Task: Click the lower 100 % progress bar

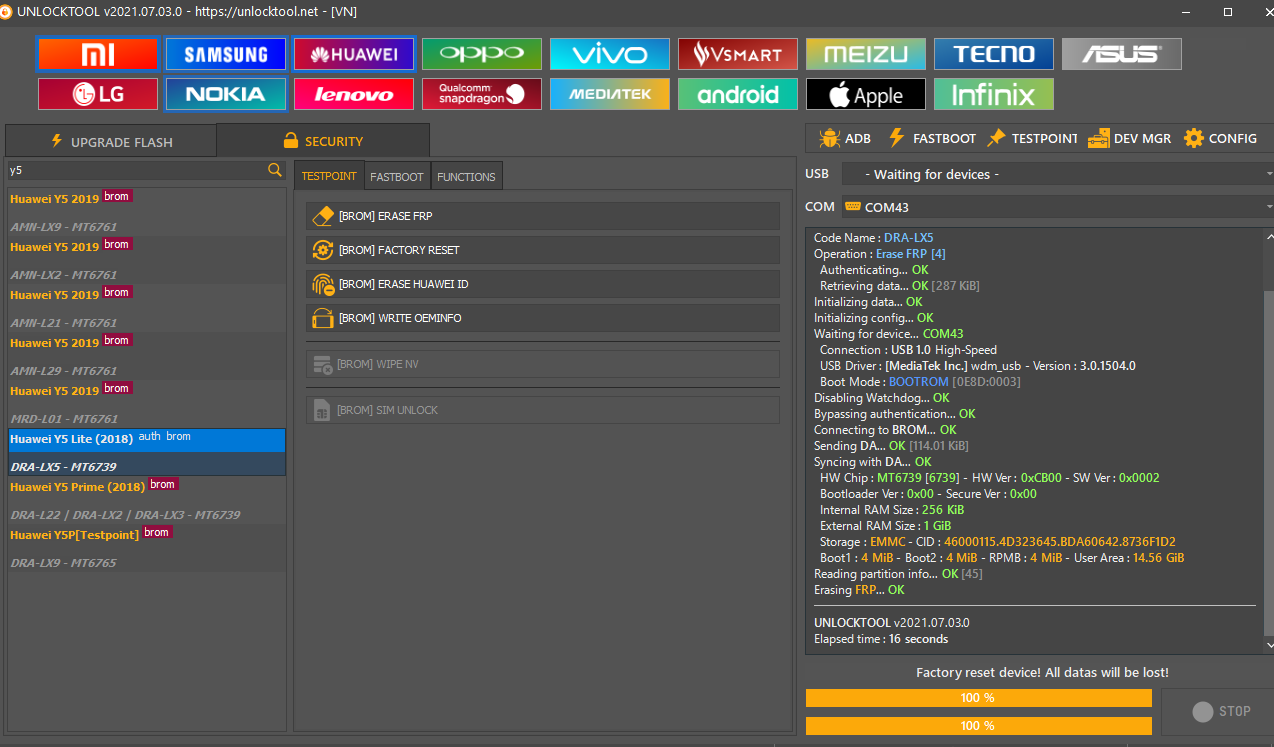Action: pyautogui.click(x=979, y=726)
